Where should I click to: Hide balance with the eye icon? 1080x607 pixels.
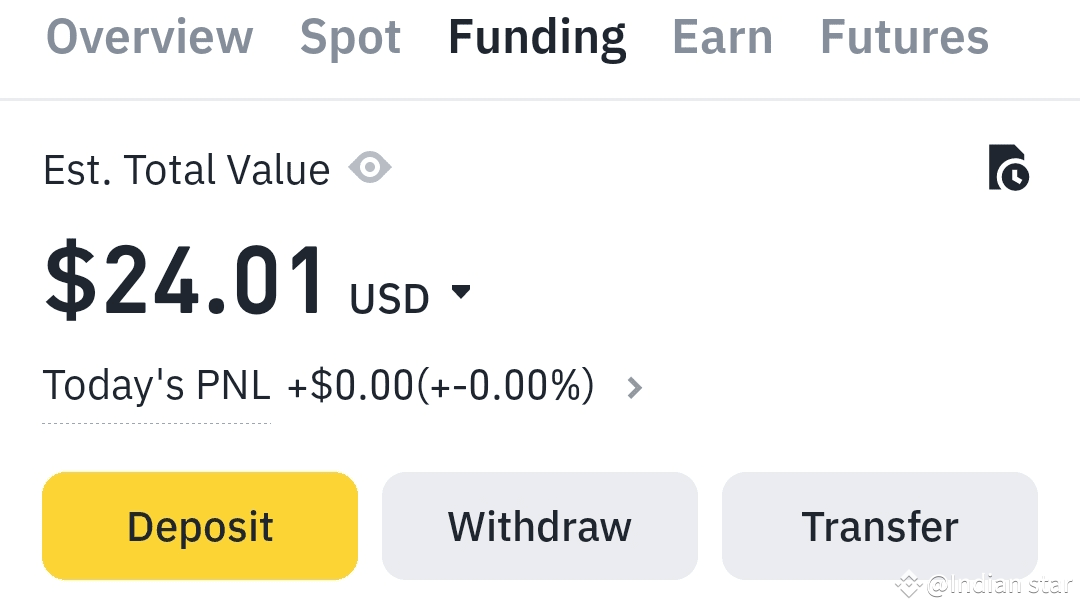(370, 168)
